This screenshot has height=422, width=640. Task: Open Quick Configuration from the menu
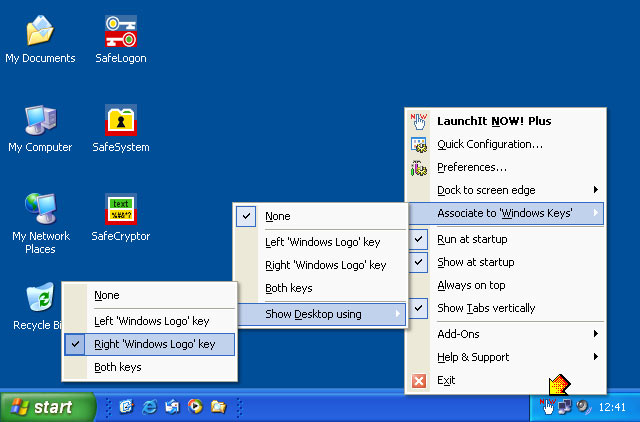(505, 144)
